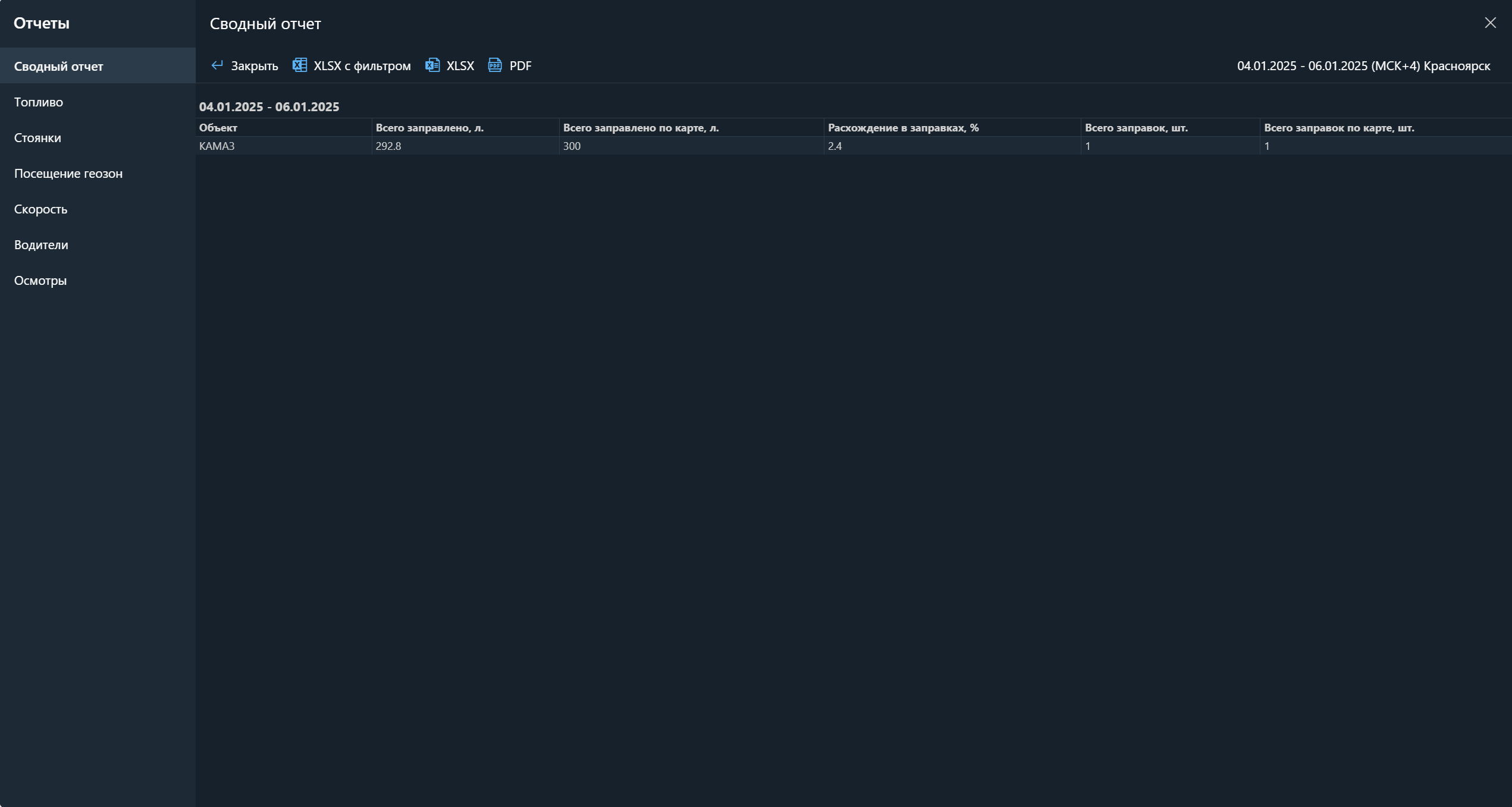Export via XLSX с фильтром label
This screenshot has height=807, width=1512.
pyautogui.click(x=362, y=66)
